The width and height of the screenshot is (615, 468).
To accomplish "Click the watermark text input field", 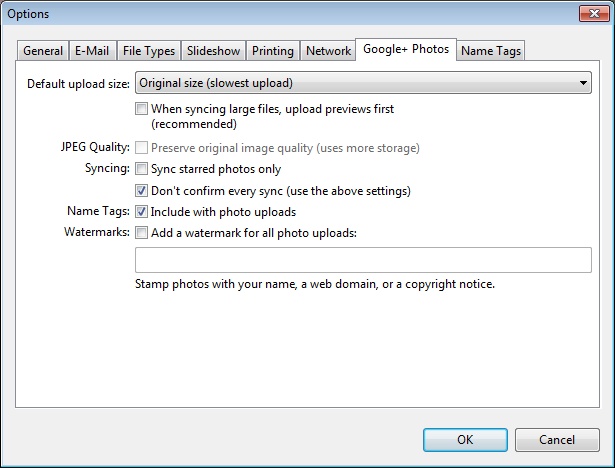I will (363, 260).
